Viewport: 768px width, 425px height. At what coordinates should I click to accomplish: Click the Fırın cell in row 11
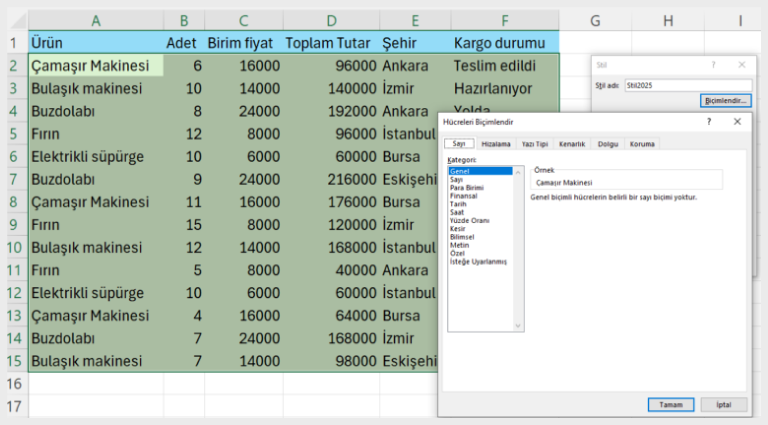[96, 270]
